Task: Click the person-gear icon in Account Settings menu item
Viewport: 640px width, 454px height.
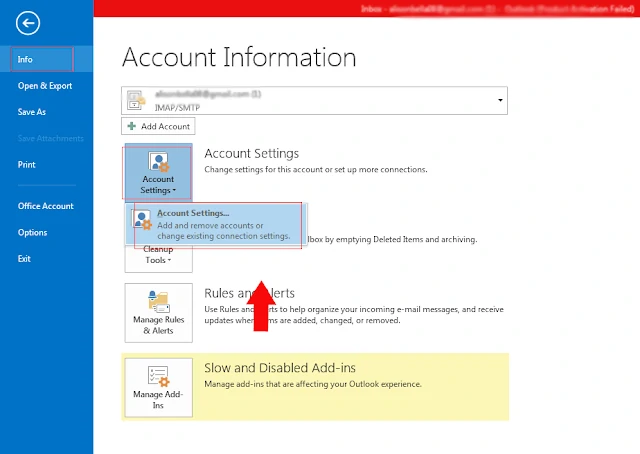Action: coord(142,220)
